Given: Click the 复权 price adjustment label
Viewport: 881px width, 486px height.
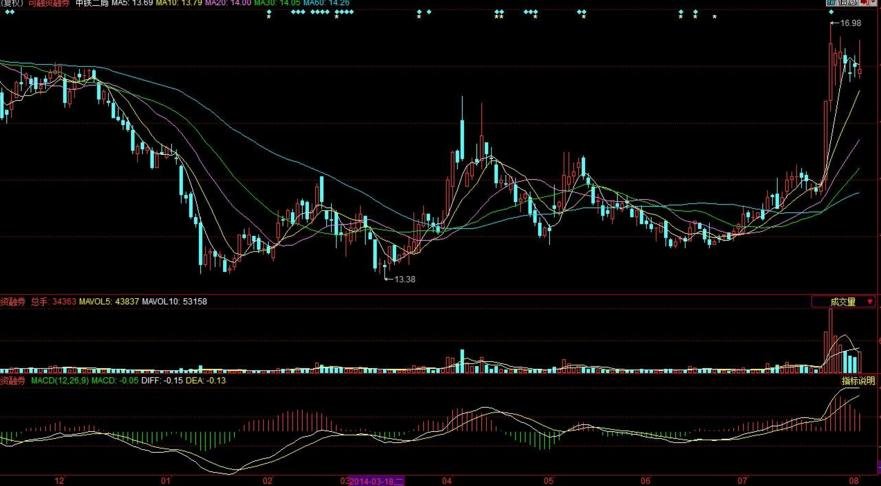Looking at the screenshot, I should (12, 4).
